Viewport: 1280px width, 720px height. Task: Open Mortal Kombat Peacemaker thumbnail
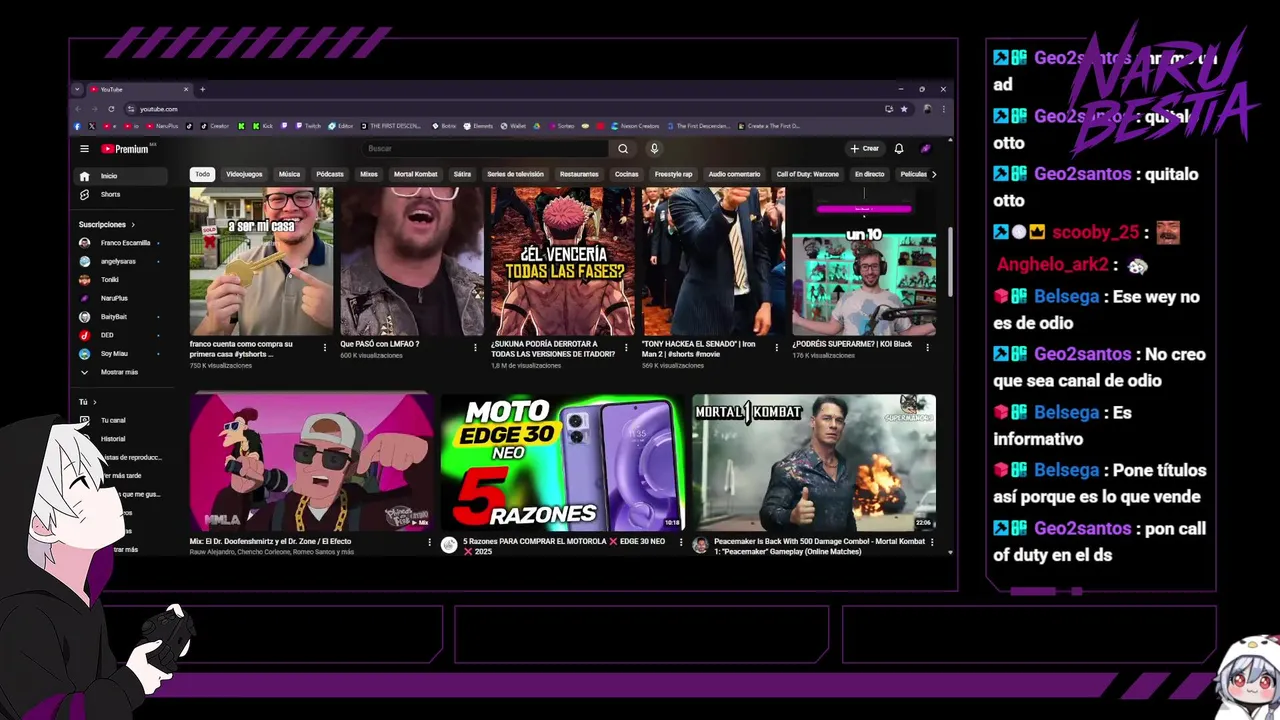pyautogui.click(x=814, y=462)
